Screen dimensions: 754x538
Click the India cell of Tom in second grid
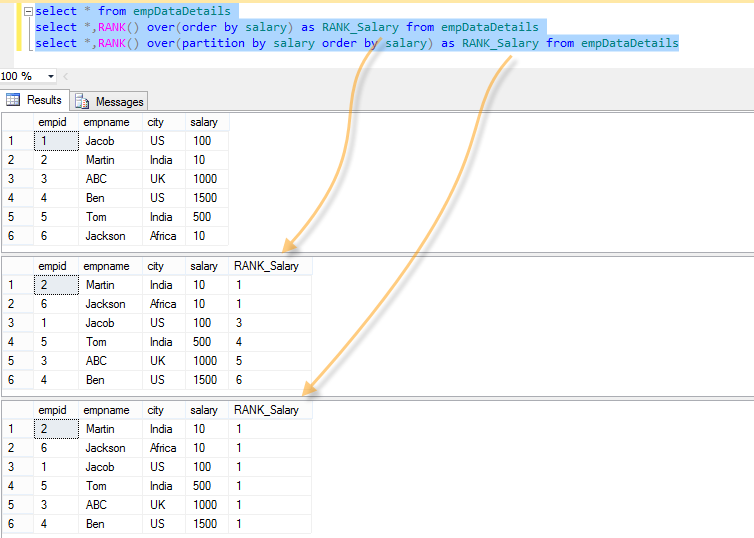(163, 342)
